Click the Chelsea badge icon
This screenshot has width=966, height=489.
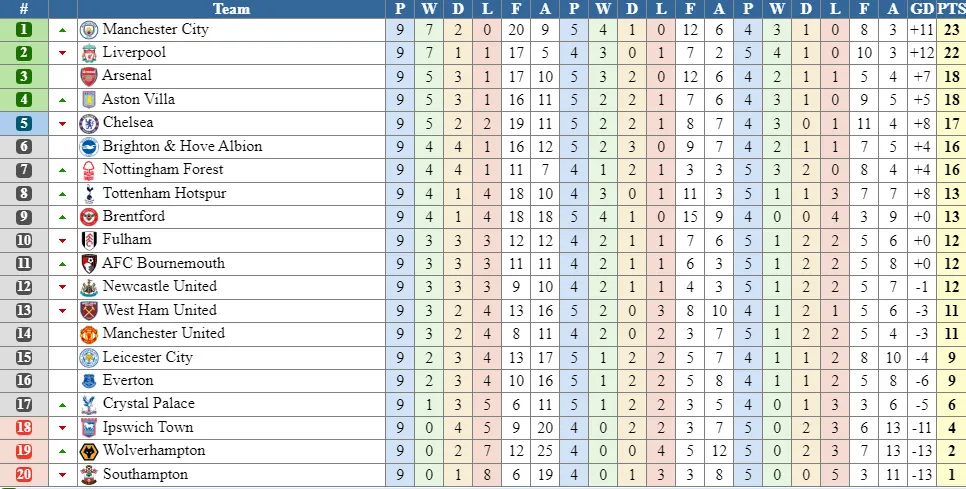(89, 123)
